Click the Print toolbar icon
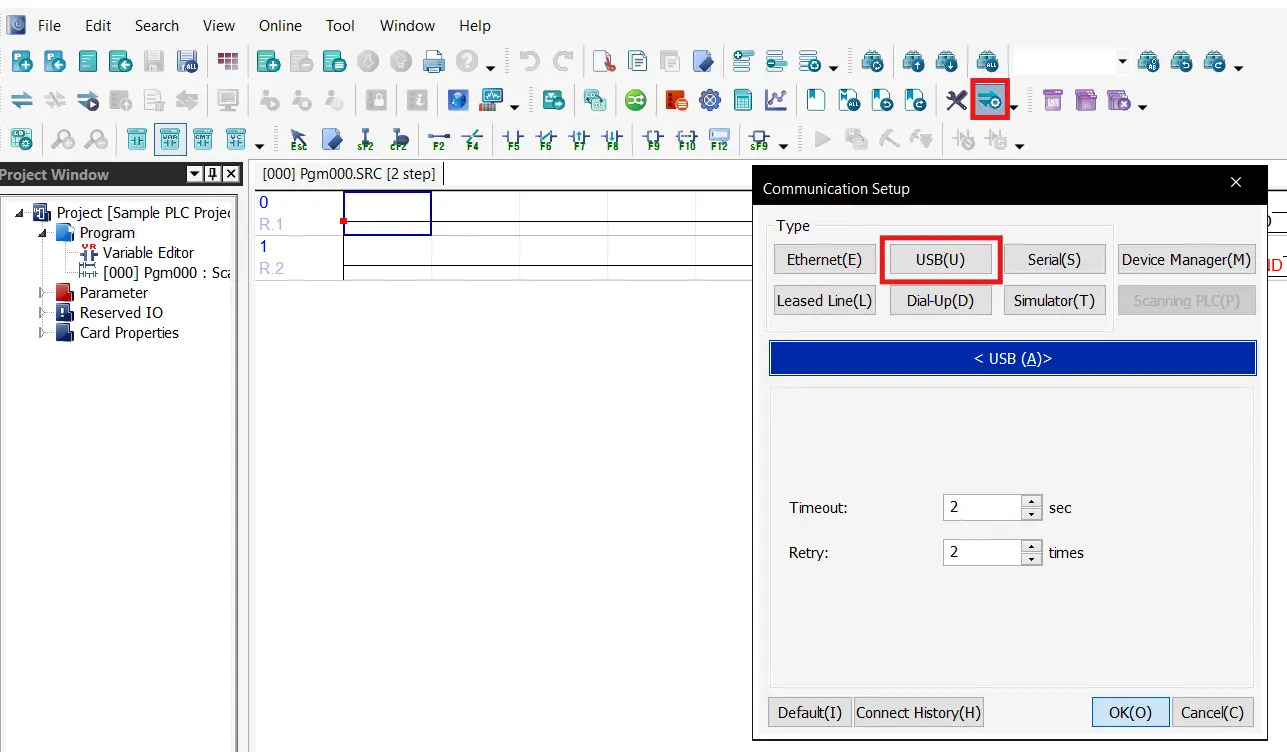 [432, 61]
